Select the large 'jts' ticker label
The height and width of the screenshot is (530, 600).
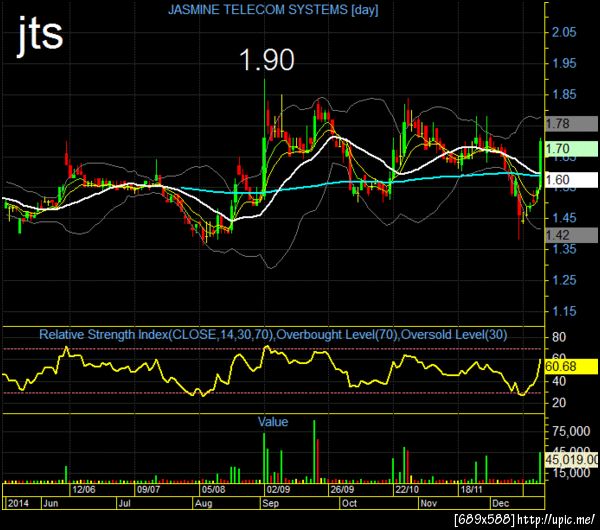pyautogui.click(x=40, y=35)
